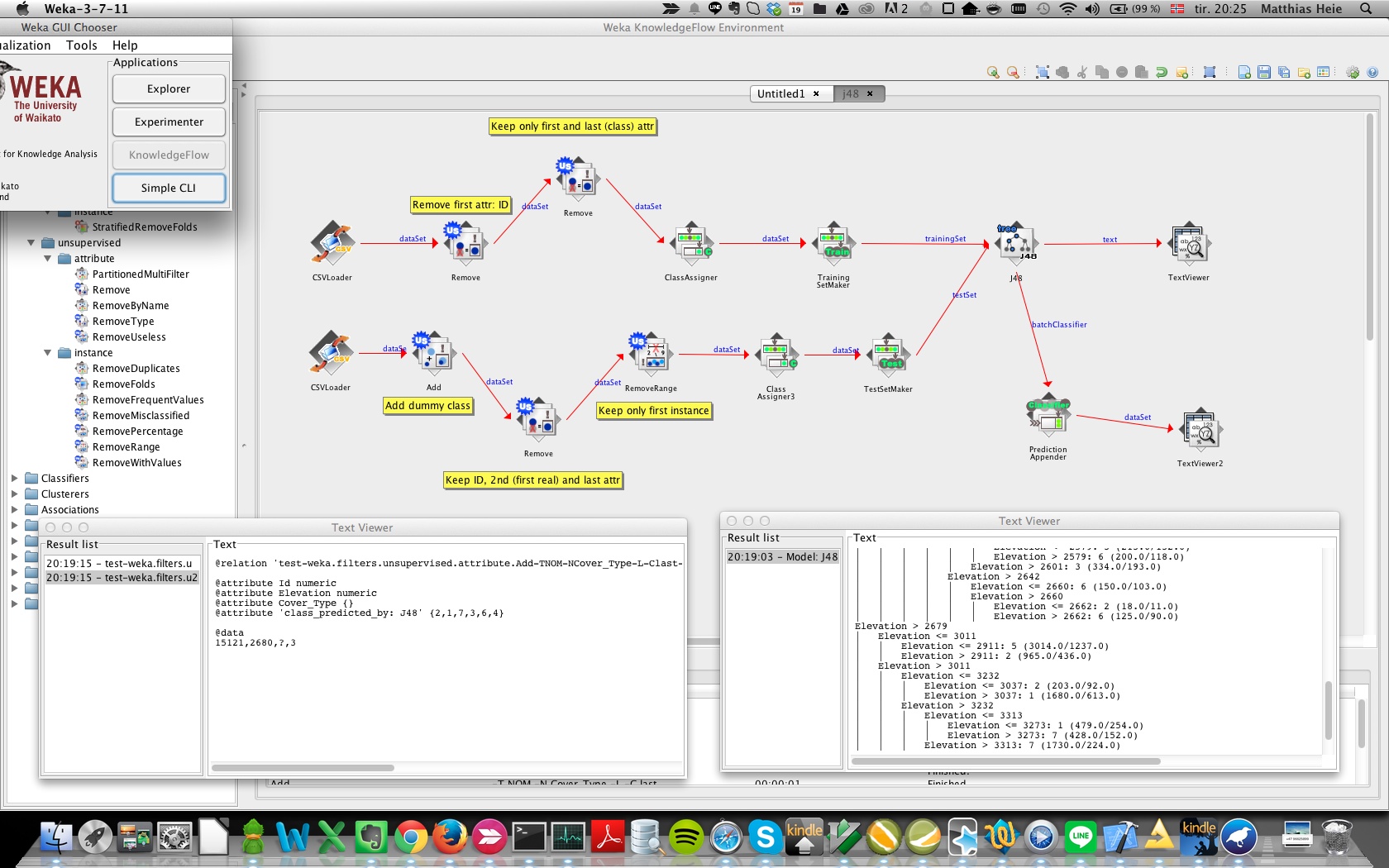Select the Add filter node
This screenshot has width=1389, height=868.
434,353
